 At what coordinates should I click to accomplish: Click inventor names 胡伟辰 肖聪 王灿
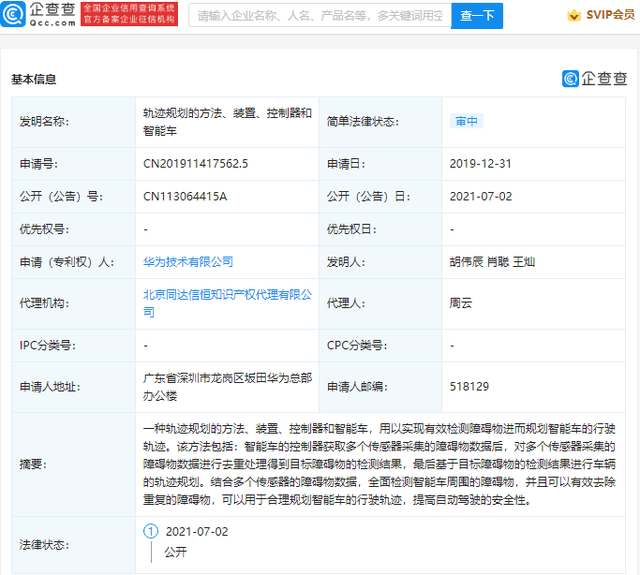click(492, 262)
